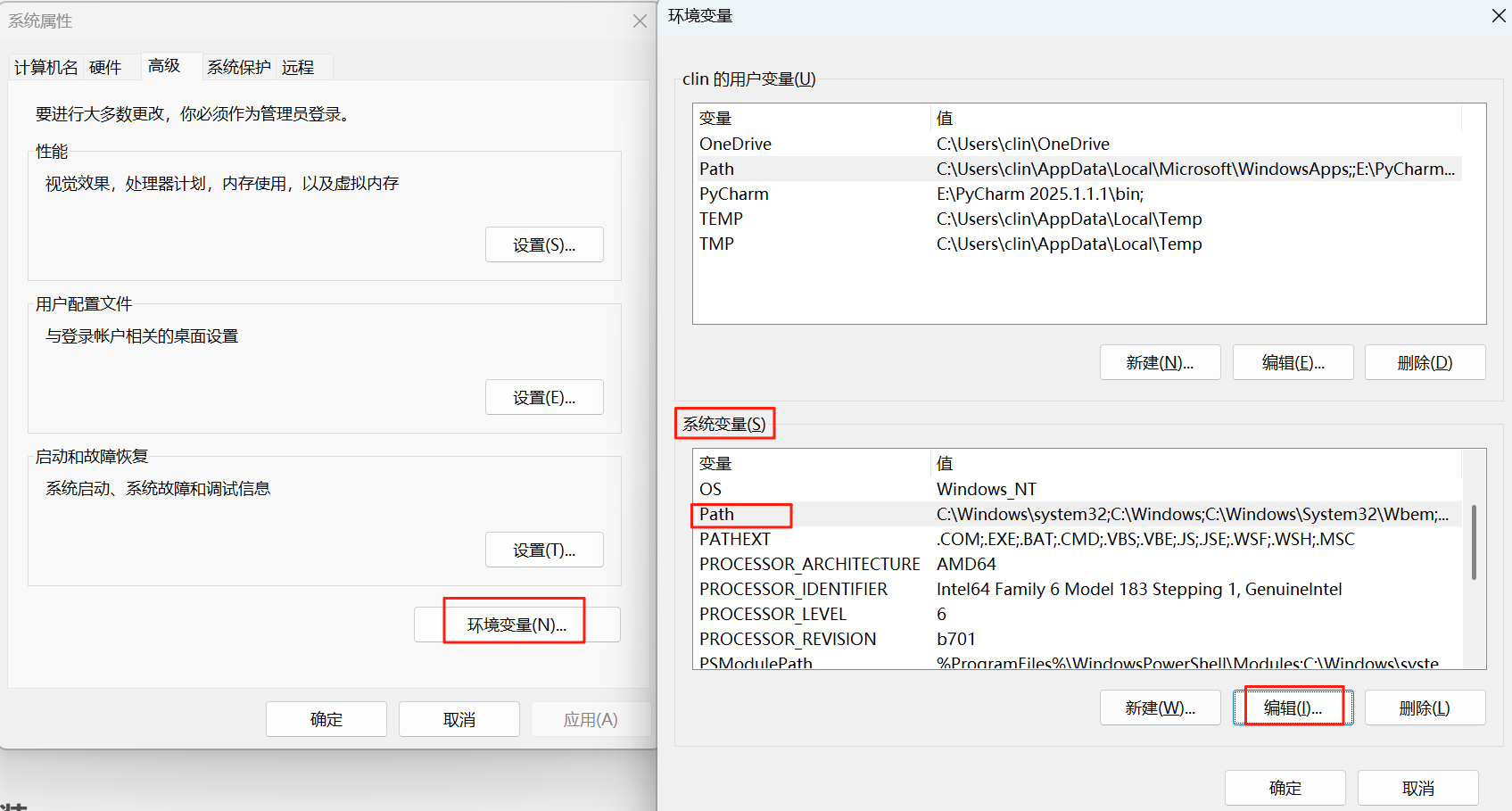
Task: Close the 环境变量 dialog
Action: pos(1499,16)
